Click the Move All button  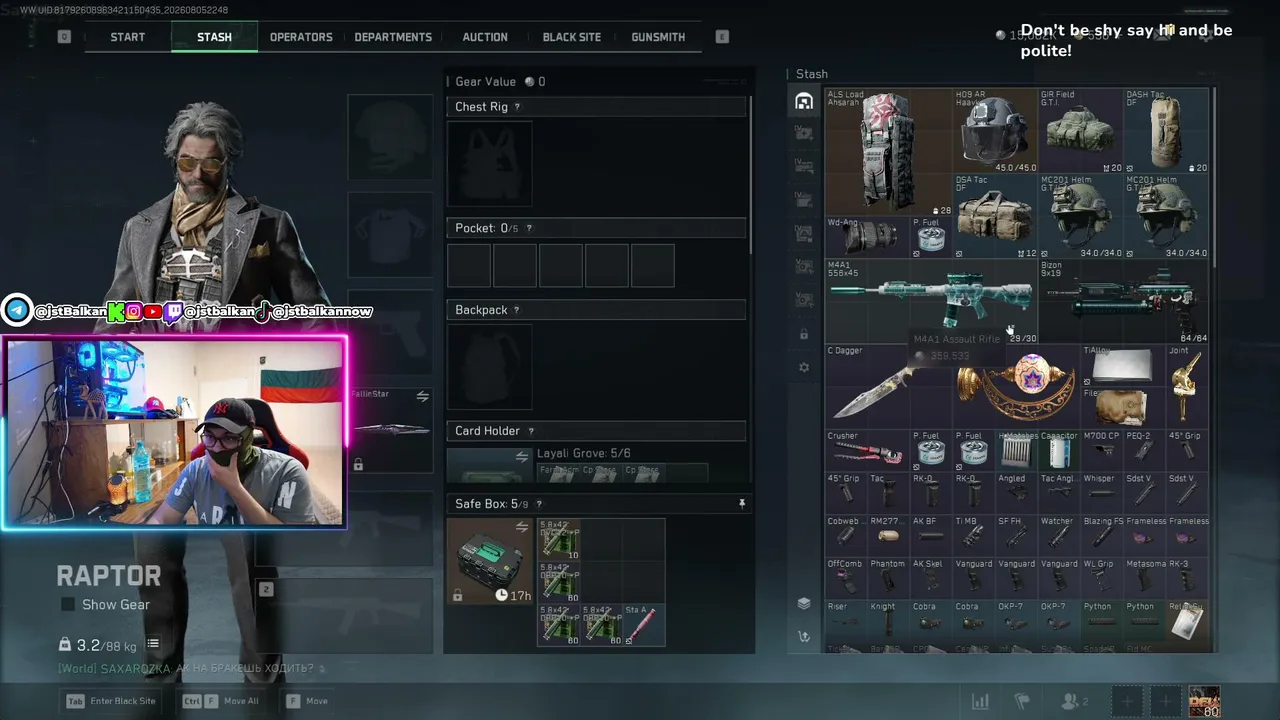pyautogui.click(x=220, y=701)
